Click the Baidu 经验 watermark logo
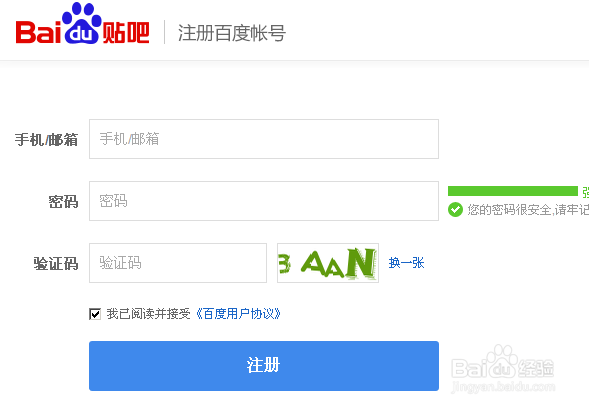 503,368
